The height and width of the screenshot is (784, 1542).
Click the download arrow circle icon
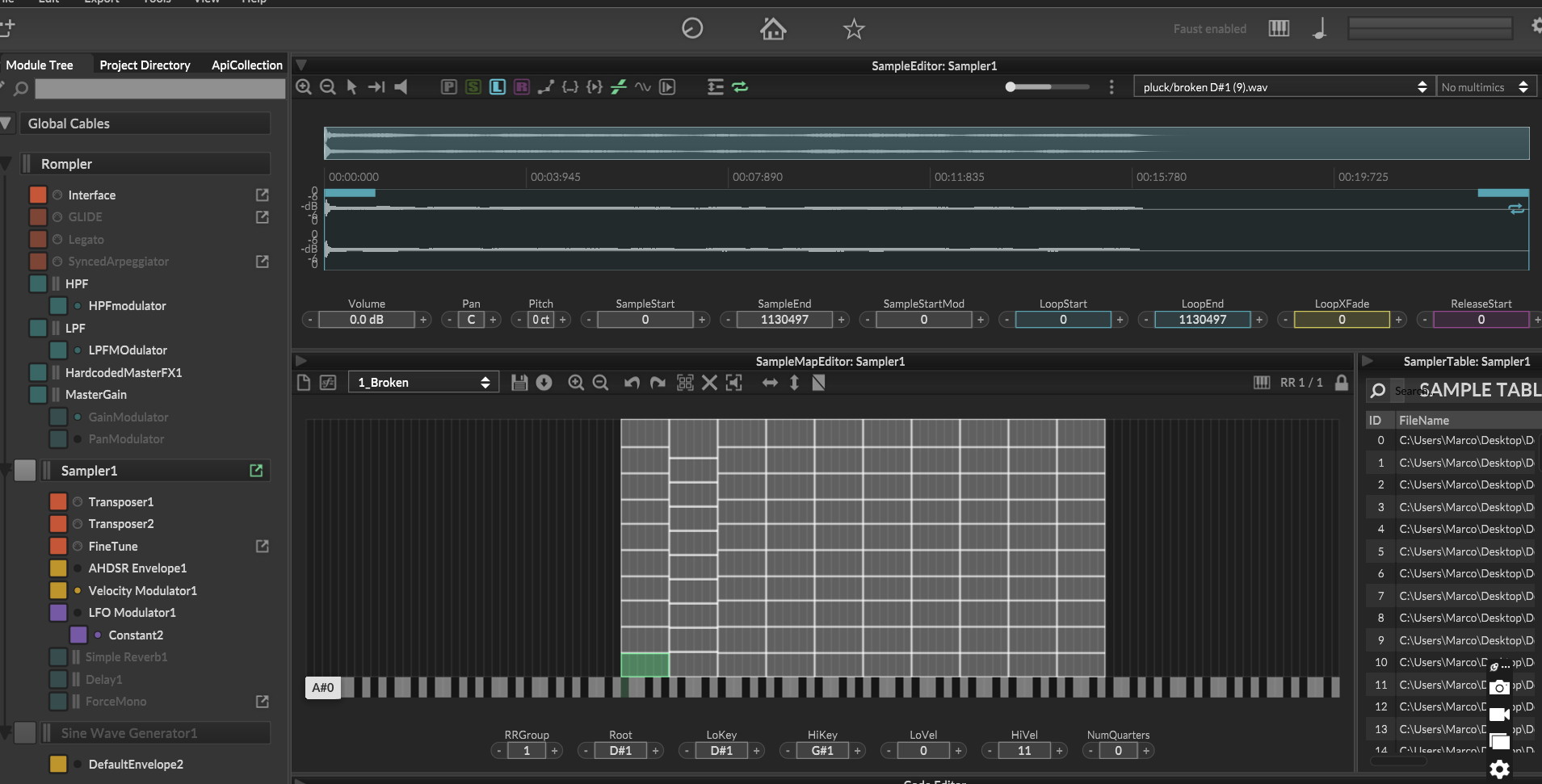click(x=544, y=382)
